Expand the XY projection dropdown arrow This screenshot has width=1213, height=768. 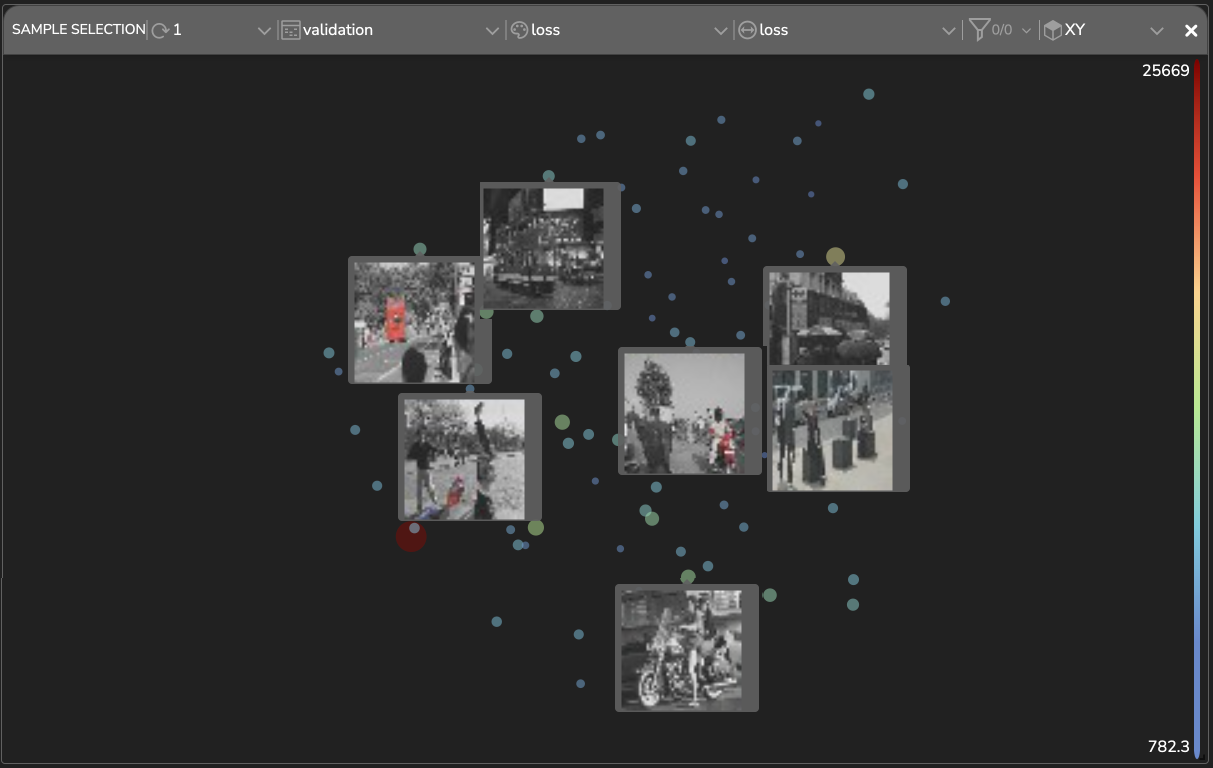coord(1157,31)
